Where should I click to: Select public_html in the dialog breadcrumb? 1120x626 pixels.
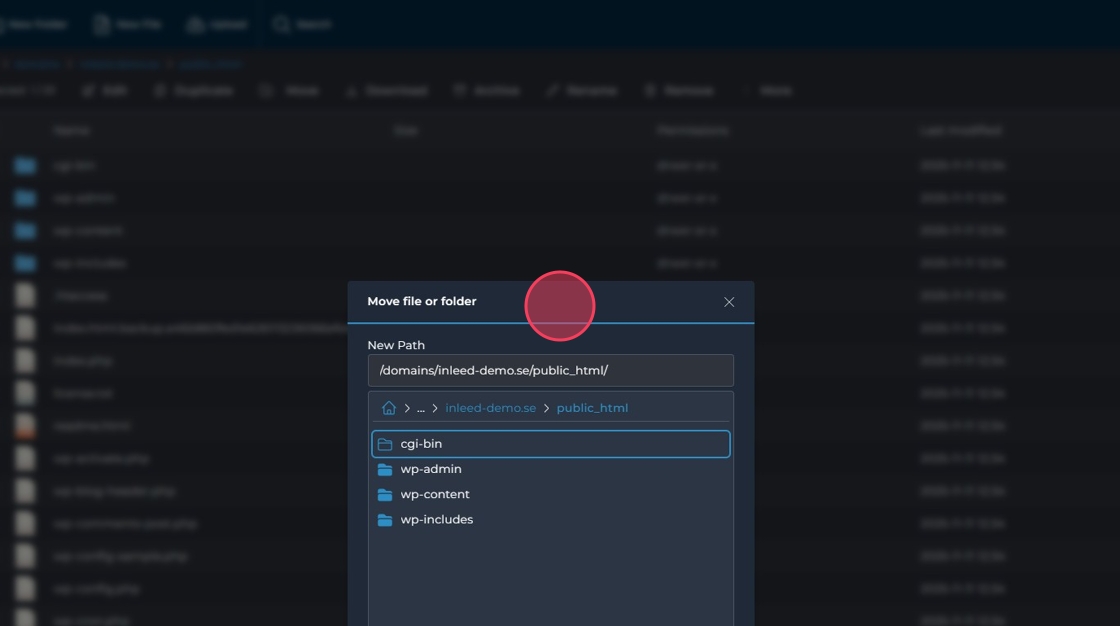[x=592, y=408]
